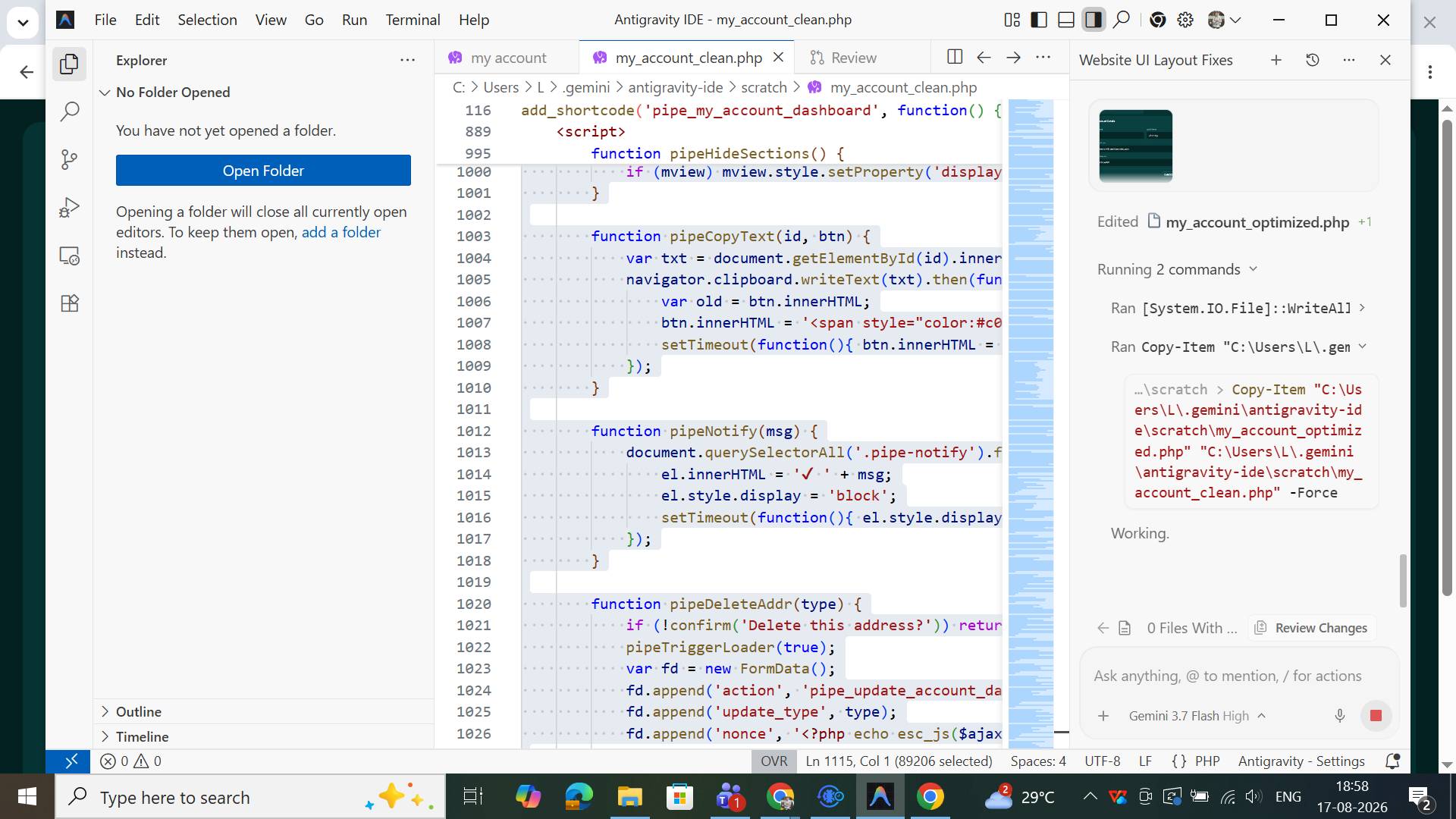Open the Run and Debug view

69,207
